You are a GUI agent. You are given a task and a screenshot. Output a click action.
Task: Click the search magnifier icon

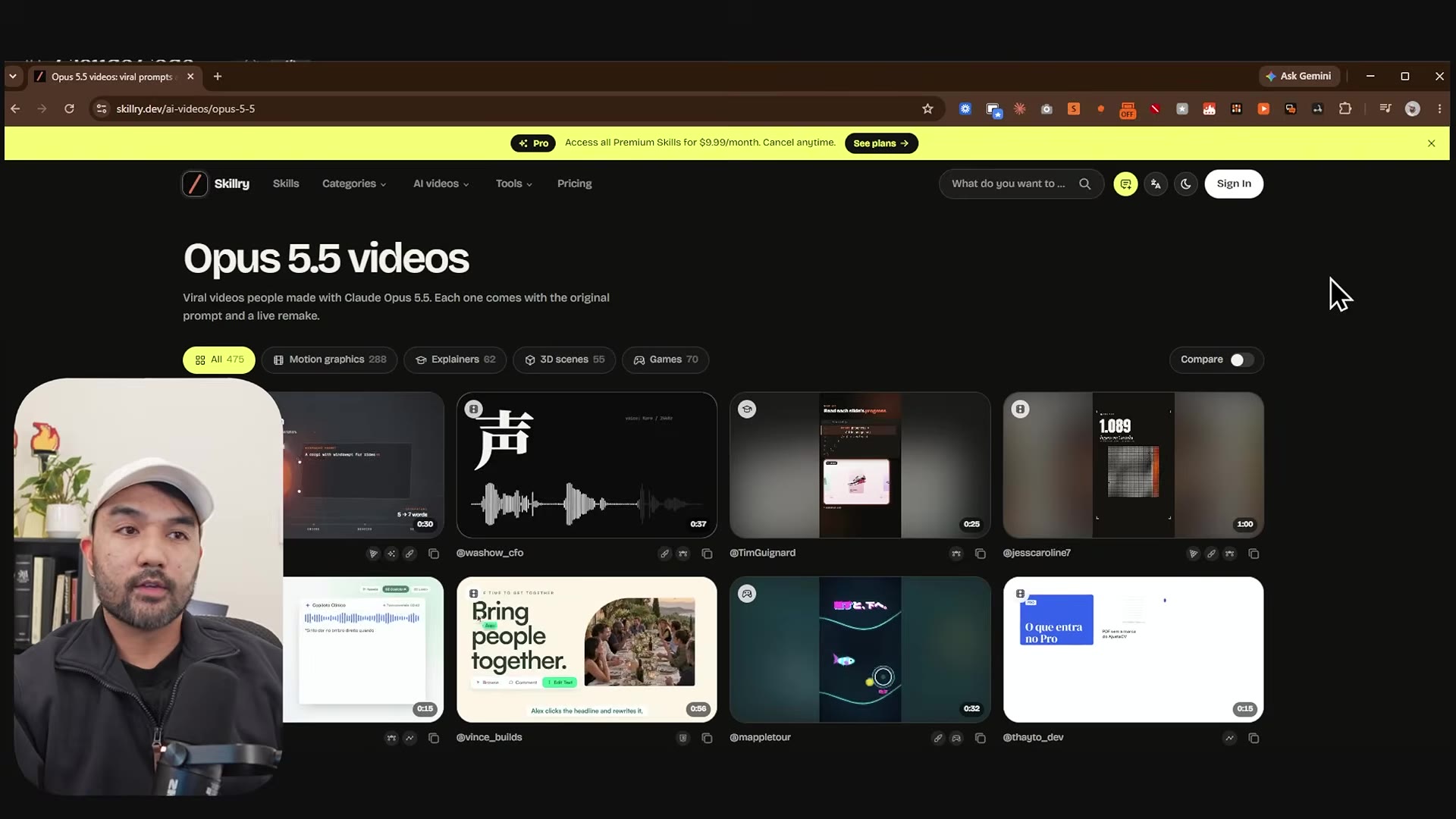pyautogui.click(x=1084, y=184)
